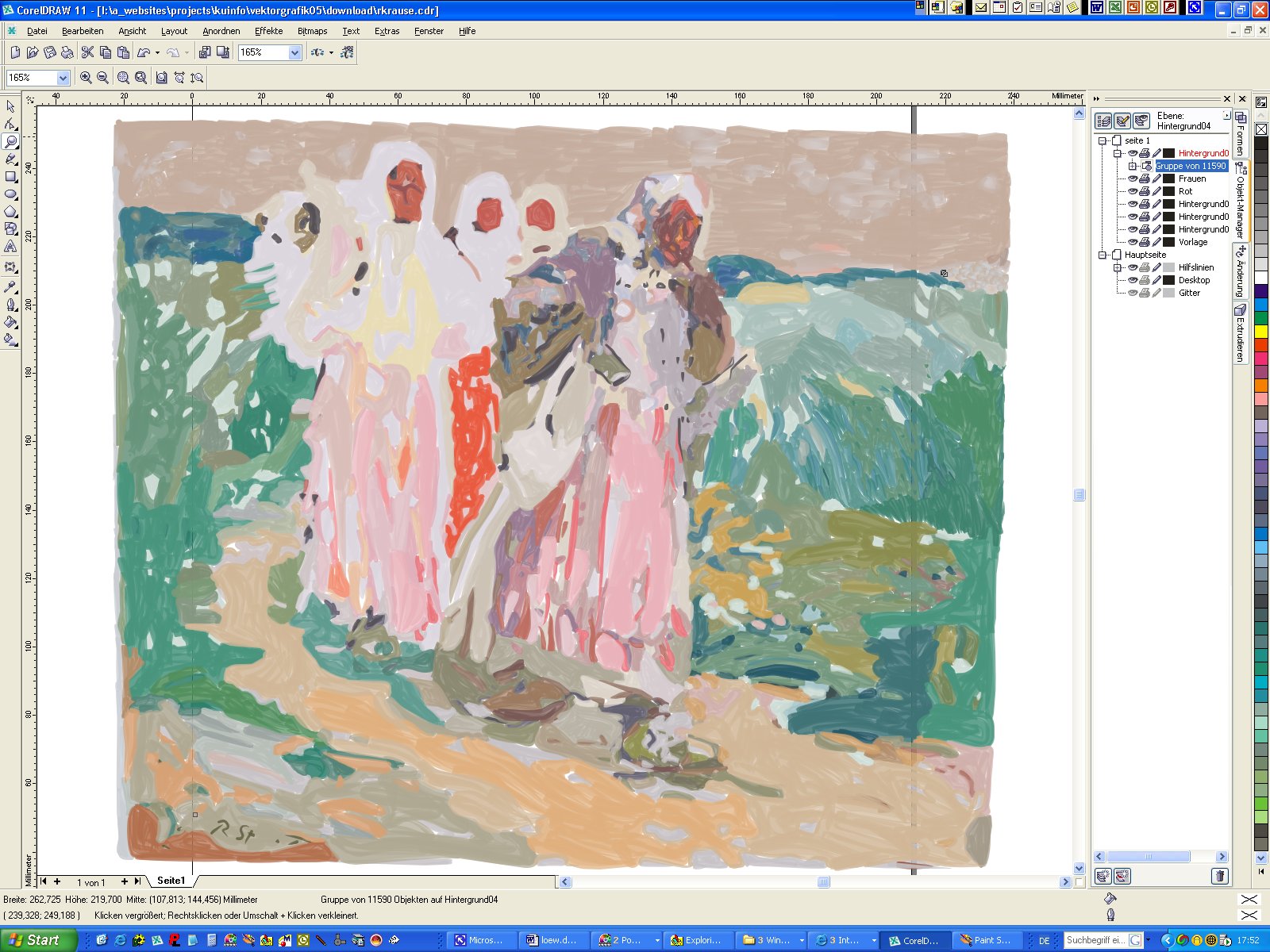Screen dimensions: 1270x952
Task: Select the Freehand drawing tool
Action: (10, 159)
